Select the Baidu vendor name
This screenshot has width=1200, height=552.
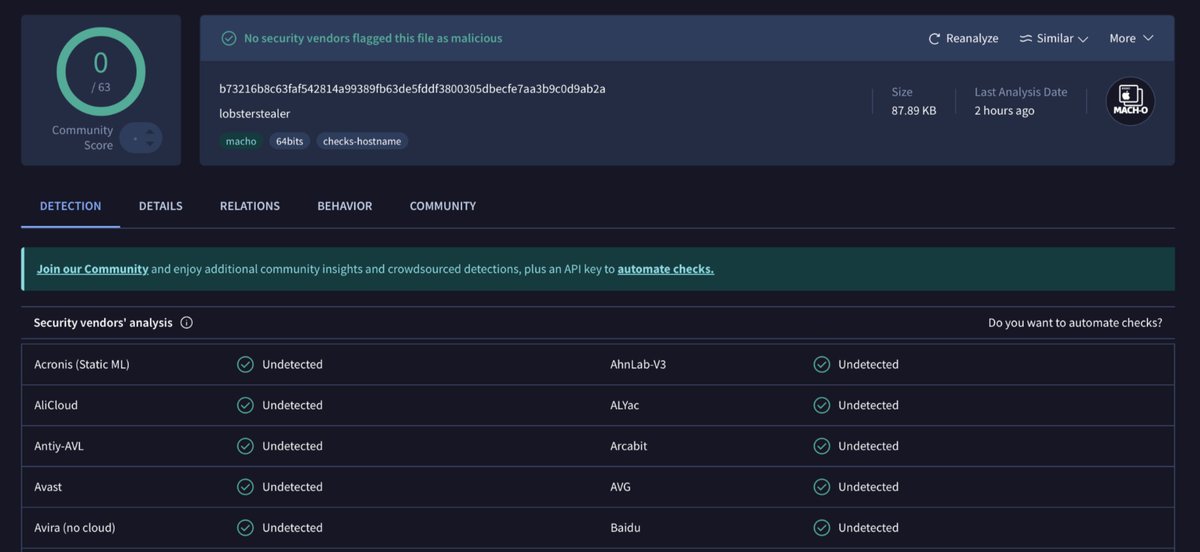tap(625, 527)
